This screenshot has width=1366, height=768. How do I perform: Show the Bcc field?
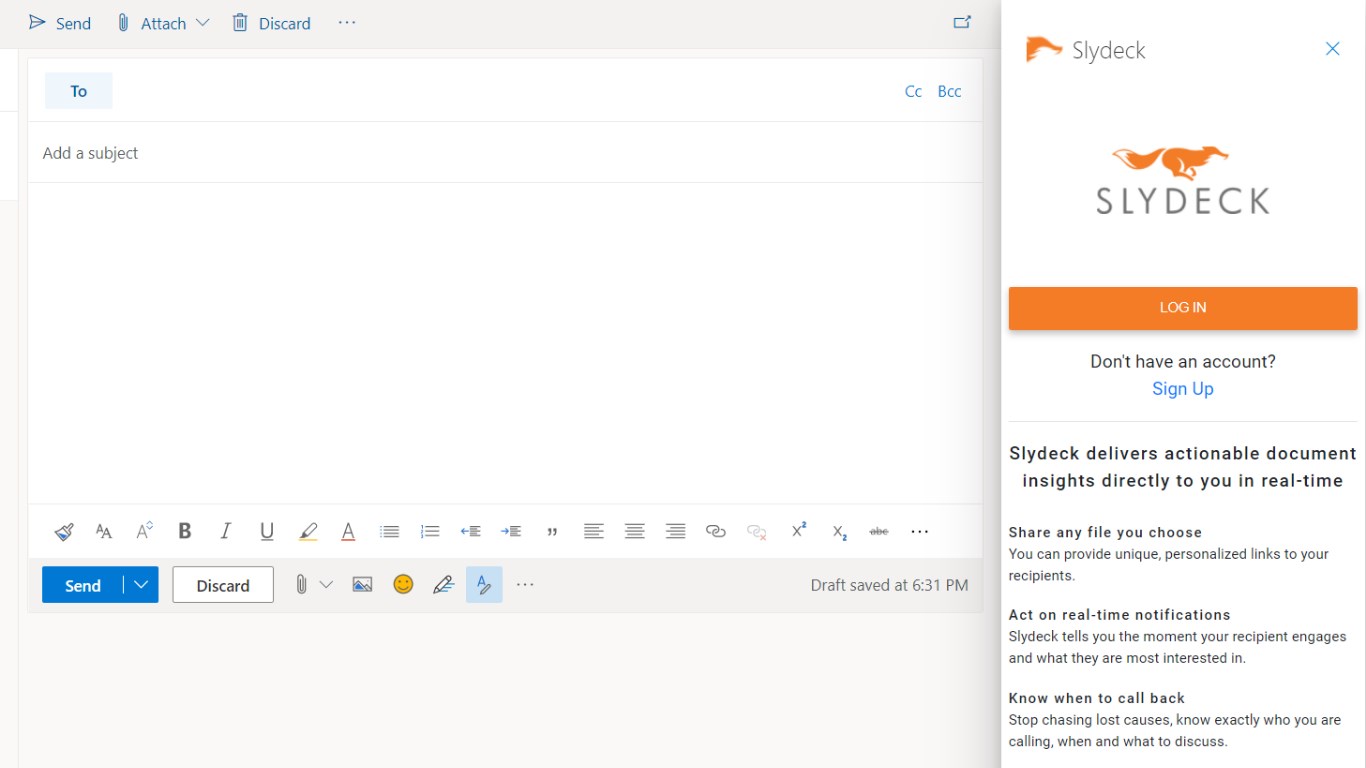949,91
